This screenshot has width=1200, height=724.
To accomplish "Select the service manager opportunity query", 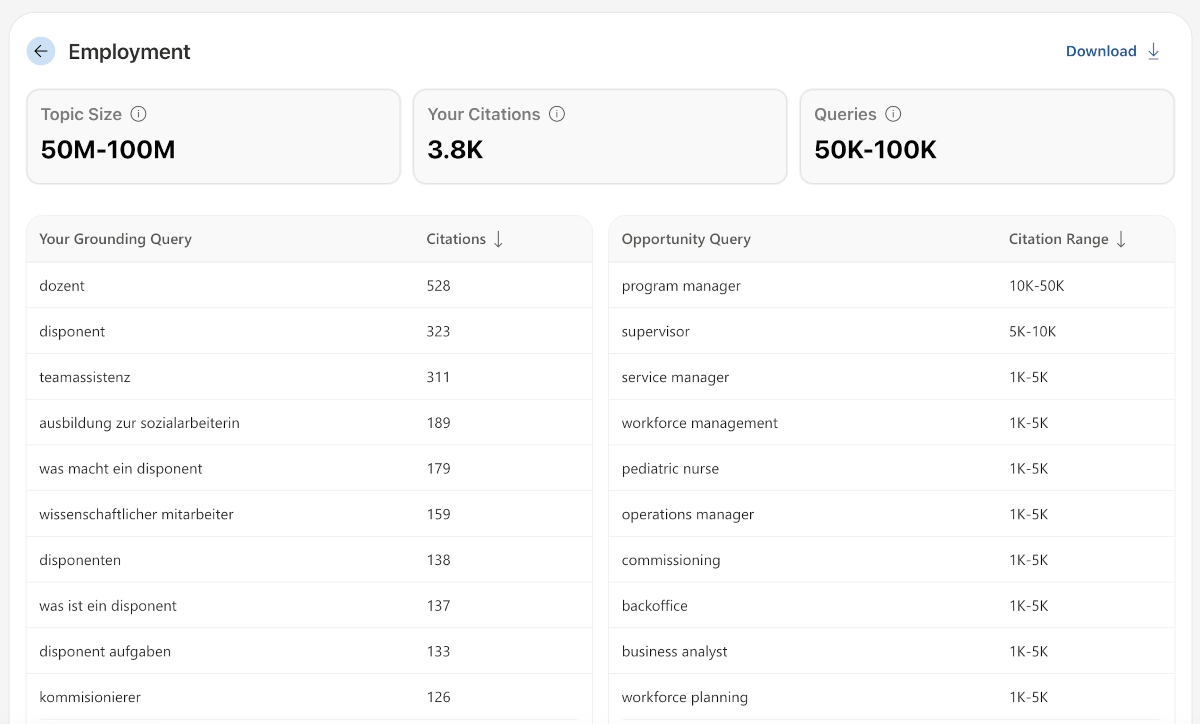I will click(892, 377).
